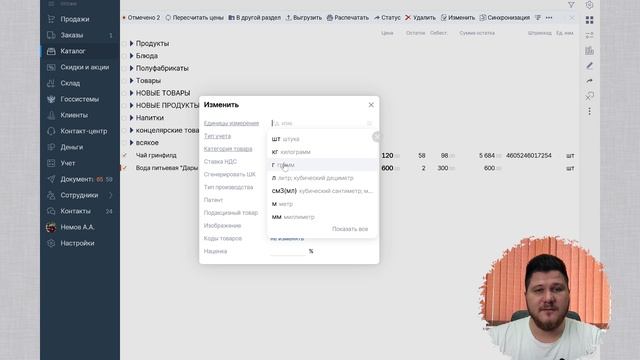Uncheck Чай гринфилд row checkbox

point(124,155)
